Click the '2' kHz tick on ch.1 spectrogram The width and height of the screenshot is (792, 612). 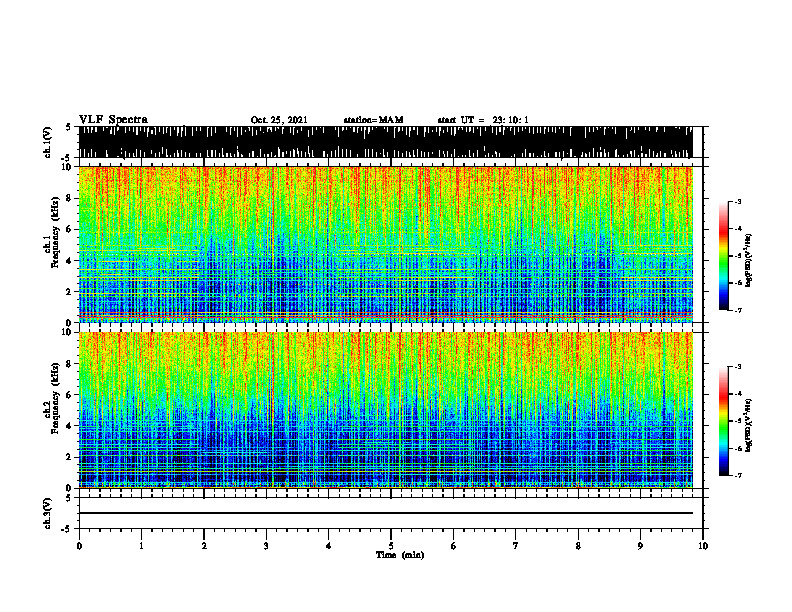coord(69,292)
